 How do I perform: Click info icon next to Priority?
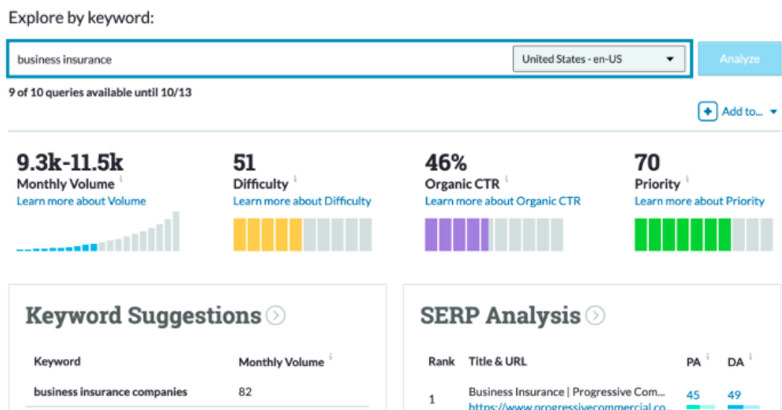(689, 181)
